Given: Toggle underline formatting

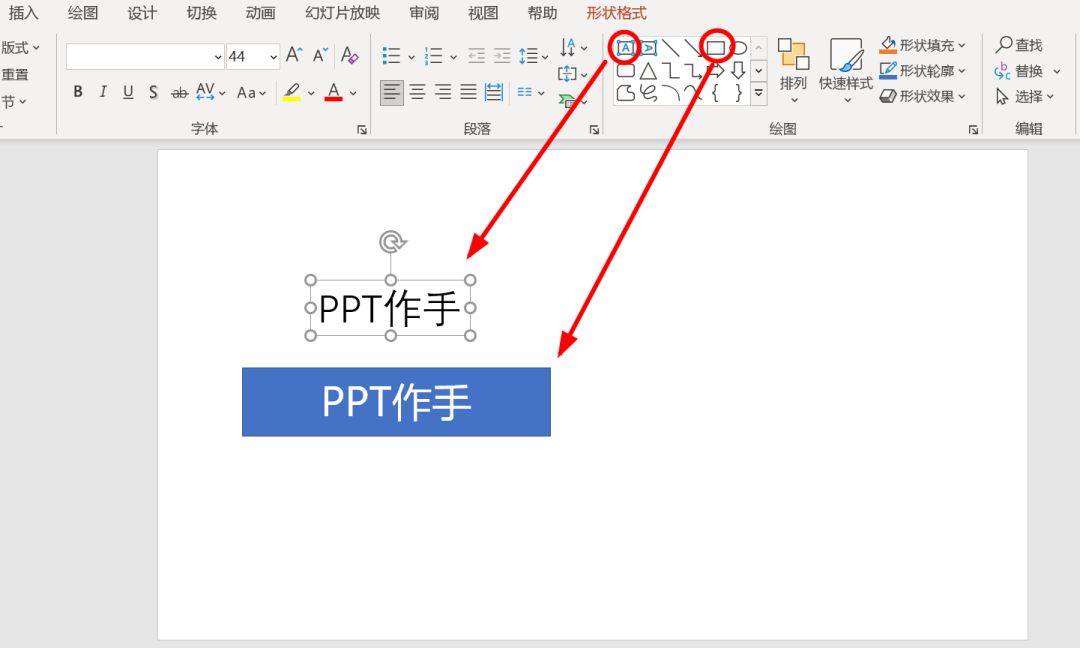Looking at the screenshot, I should [128, 92].
